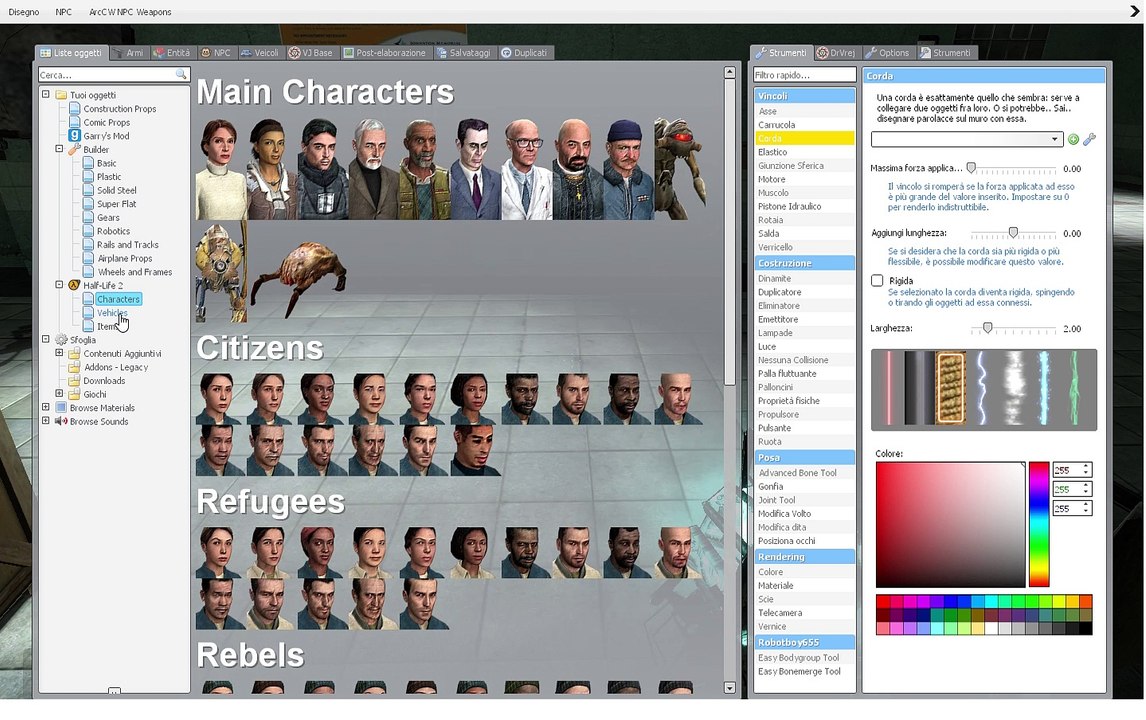
Task: Choose Easy Bodygroup Tool
Action: 804,658
